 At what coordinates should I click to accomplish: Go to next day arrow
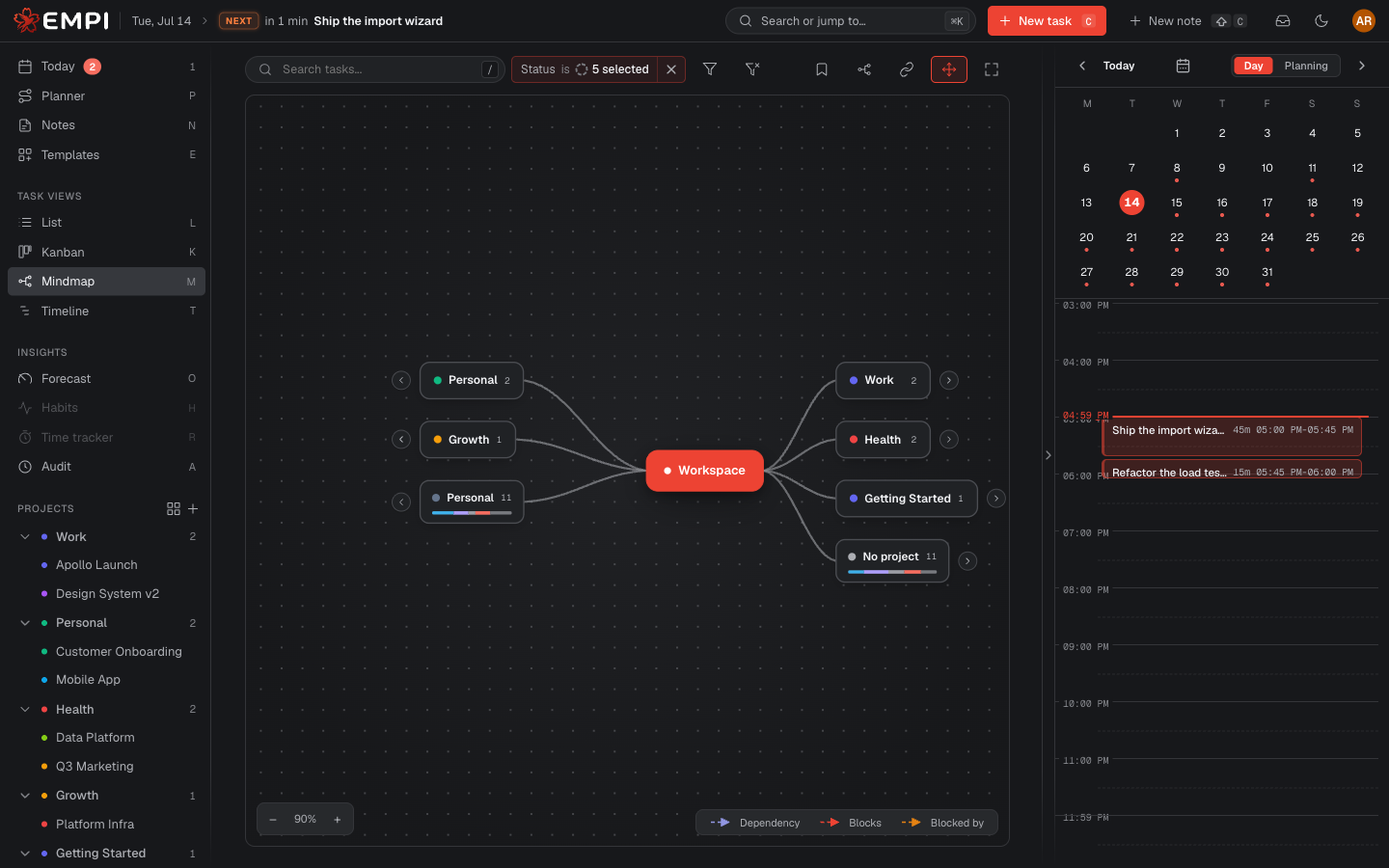coord(1362,66)
